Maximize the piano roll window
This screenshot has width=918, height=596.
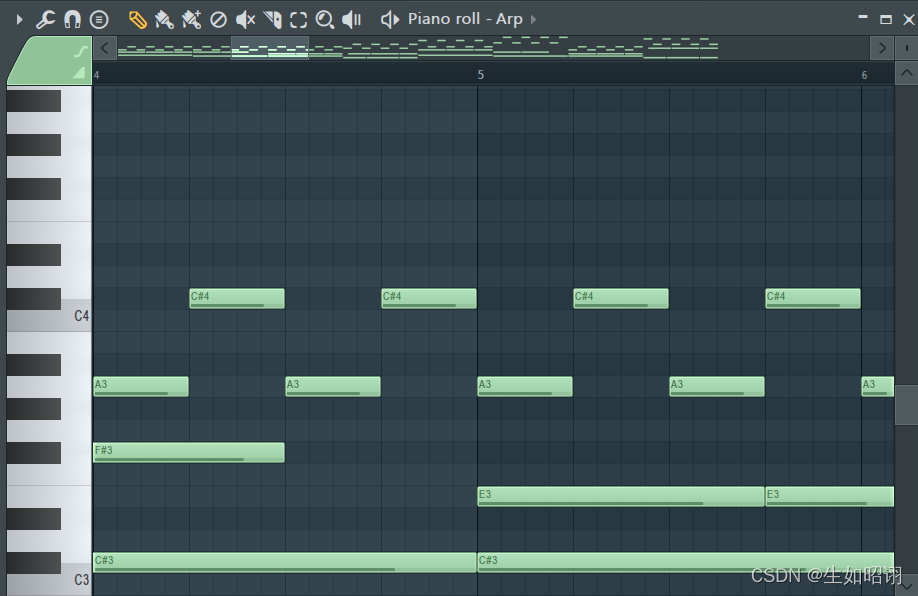[886, 19]
